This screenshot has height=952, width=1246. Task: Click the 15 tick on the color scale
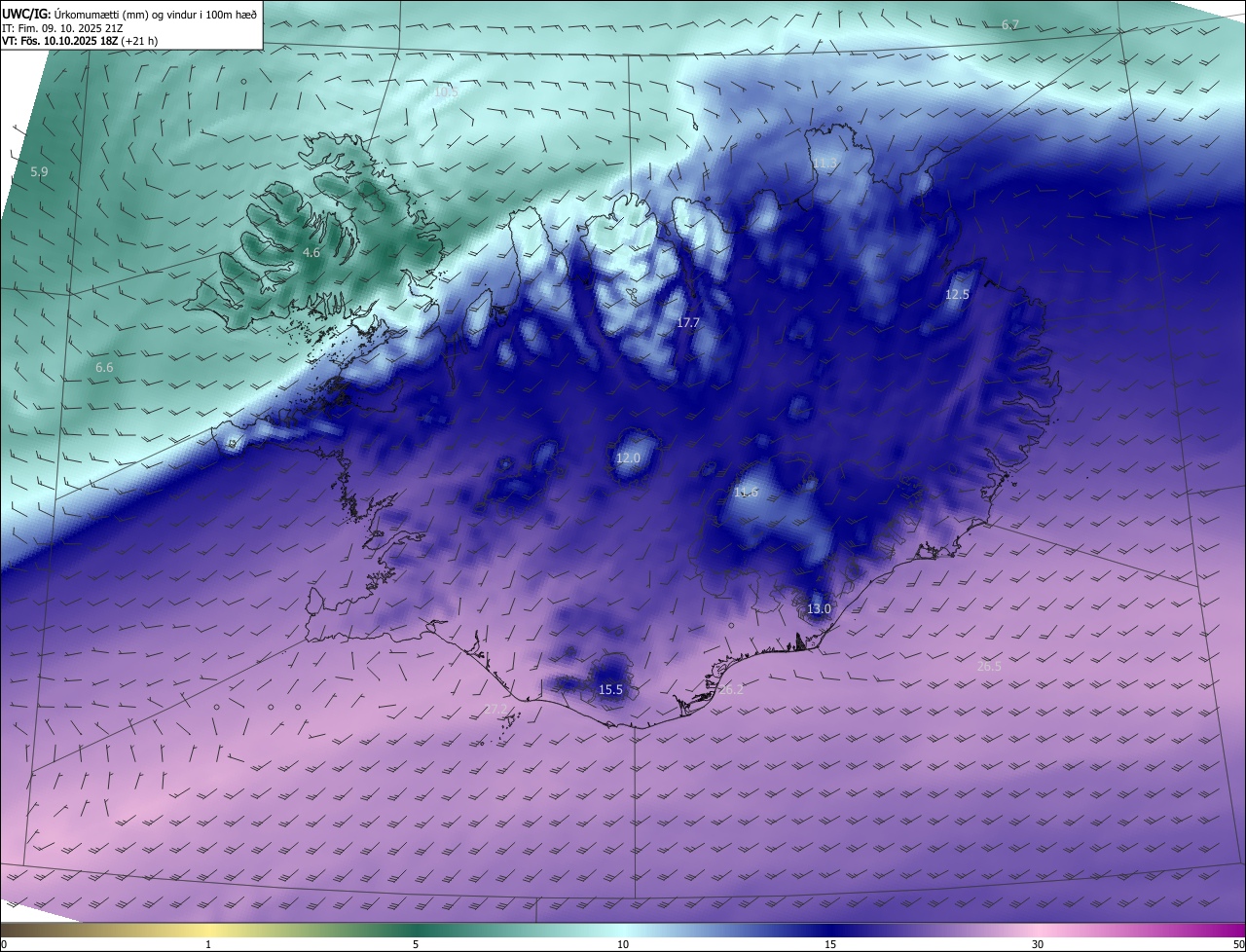pos(830,944)
